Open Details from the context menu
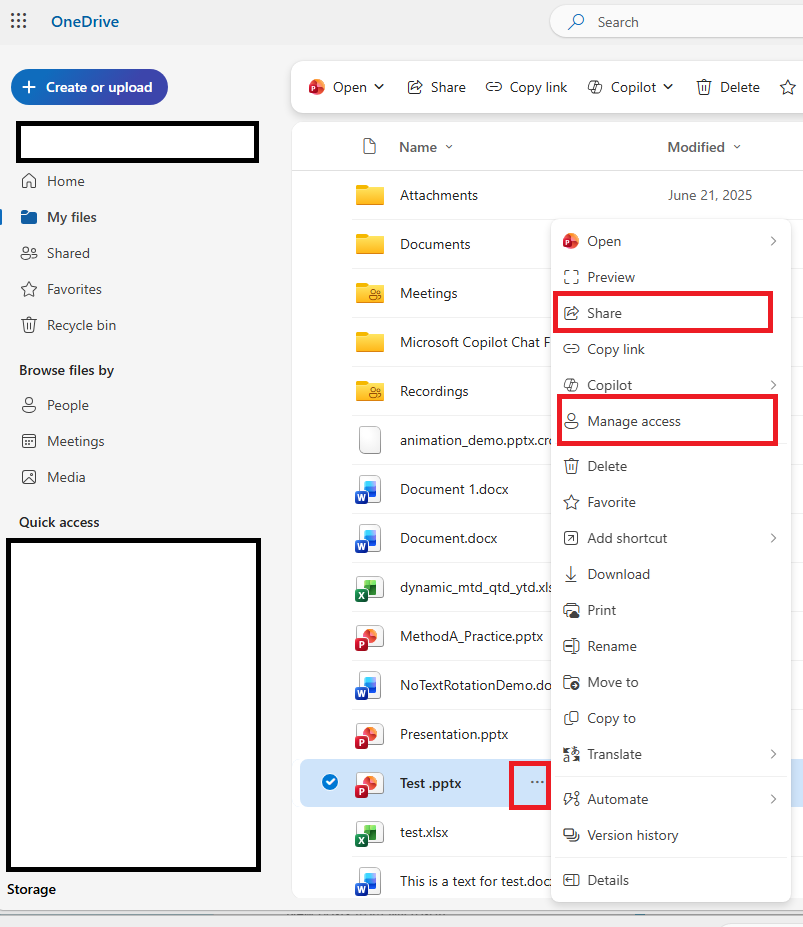Image resolution: width=803 pixels, height=927 pixels. coord(671,880)
